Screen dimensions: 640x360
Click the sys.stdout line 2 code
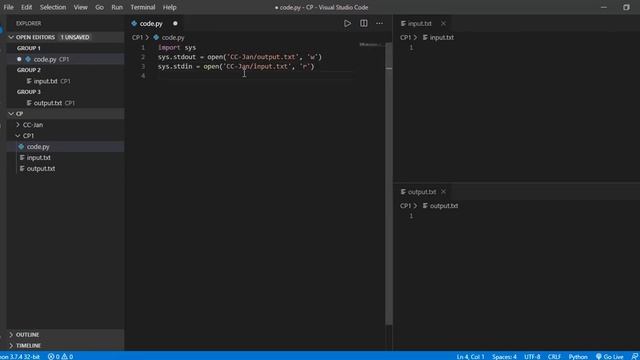coord(240,57)
